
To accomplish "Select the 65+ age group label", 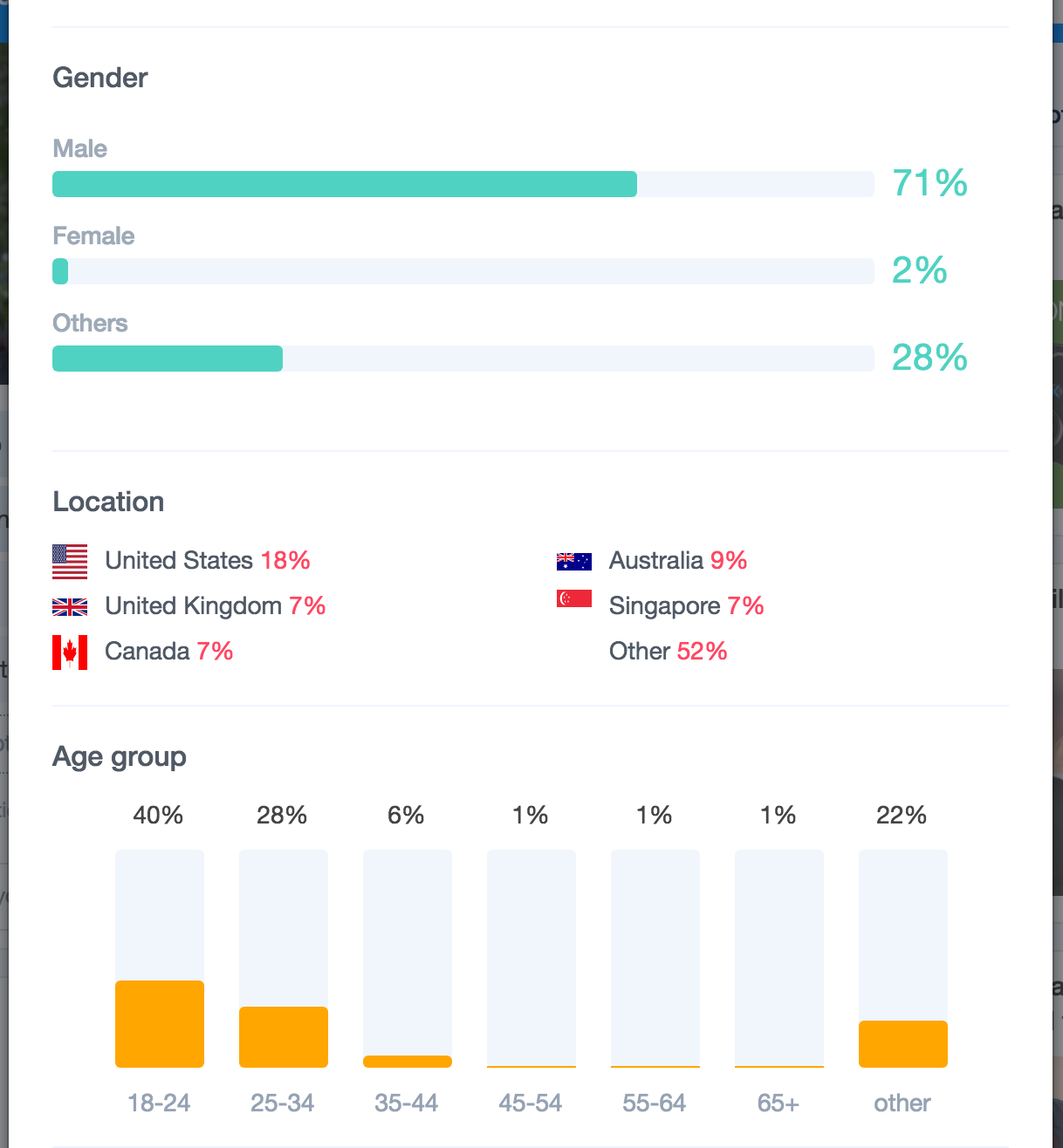I will tap(778, 1103).
